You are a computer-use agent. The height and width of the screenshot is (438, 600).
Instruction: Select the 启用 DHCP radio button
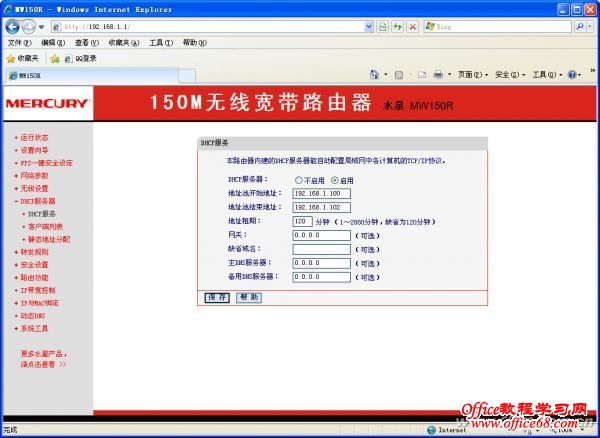335,180
